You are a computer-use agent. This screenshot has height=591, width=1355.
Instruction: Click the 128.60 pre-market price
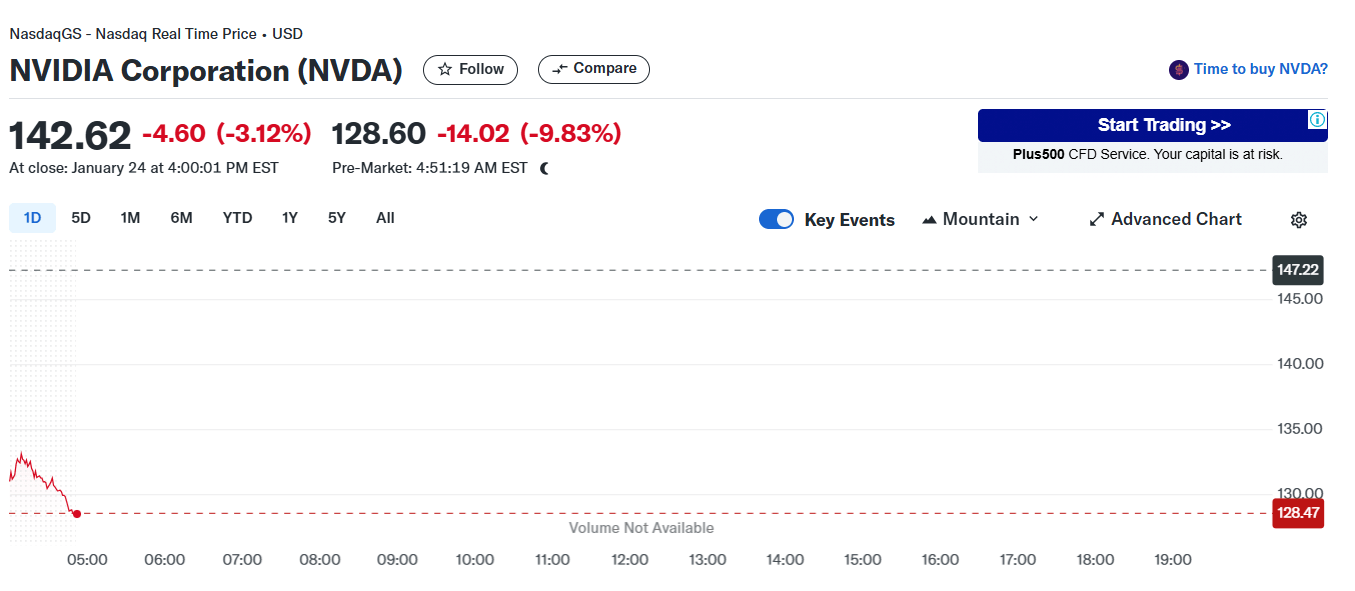(x=379, y=133)
